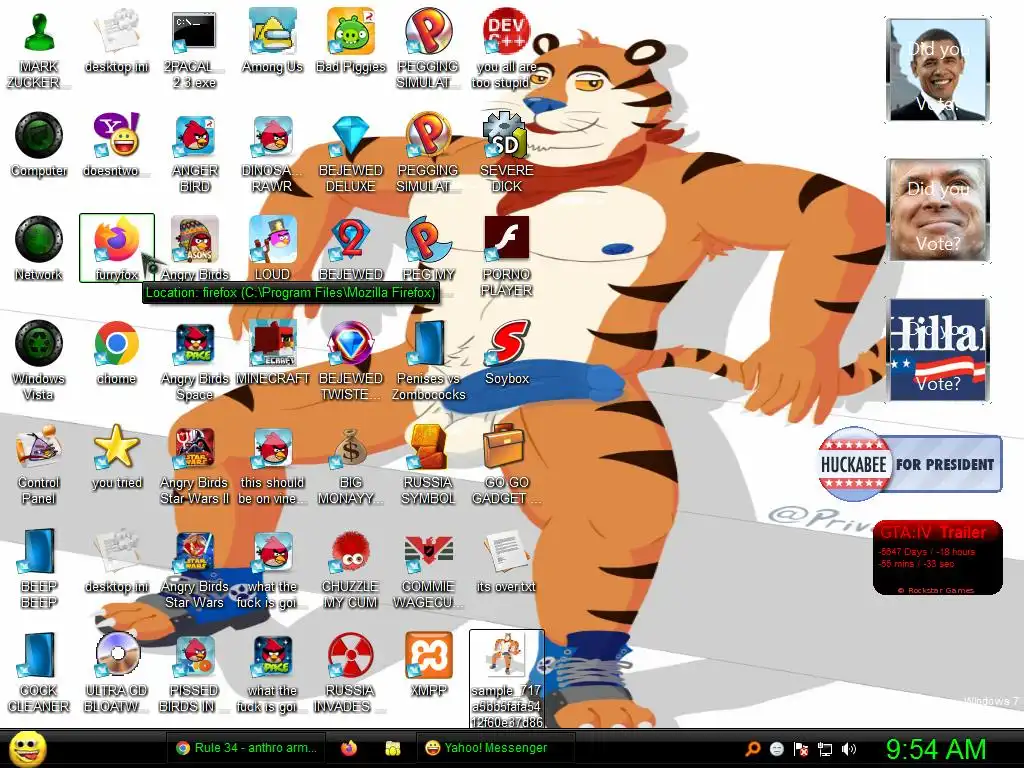Select 'this should be on vine' icon
Viewport: 1024px width, 768px height.
[x=272, y=447]
